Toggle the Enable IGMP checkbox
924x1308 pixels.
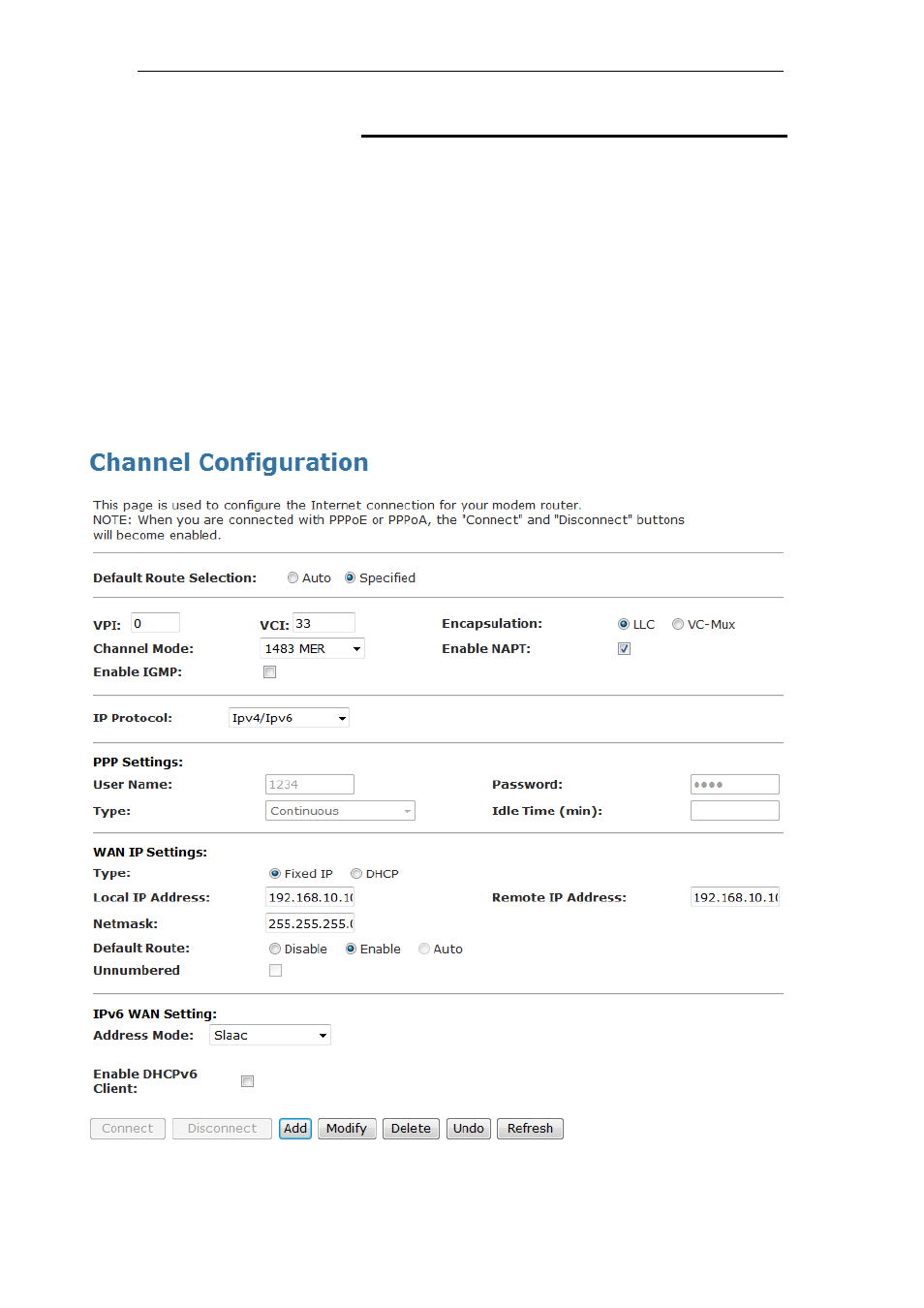pos(270,672)
